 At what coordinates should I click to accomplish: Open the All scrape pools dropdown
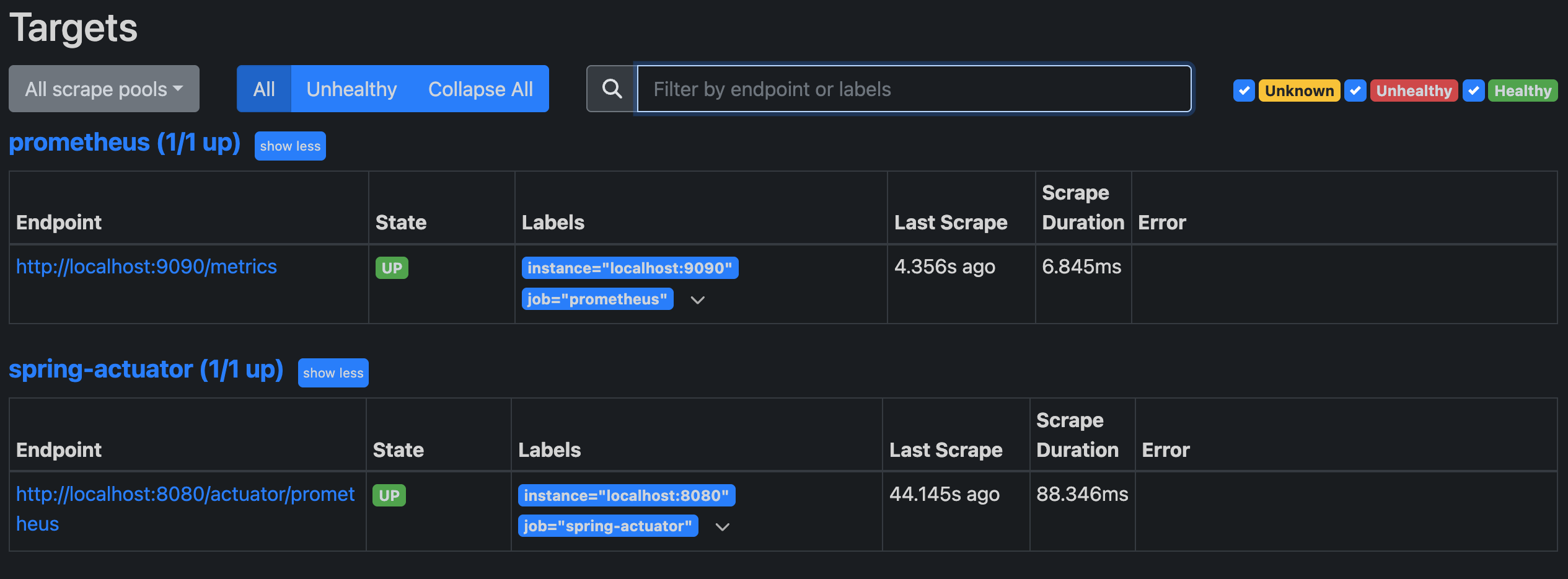tap(104, 89)
